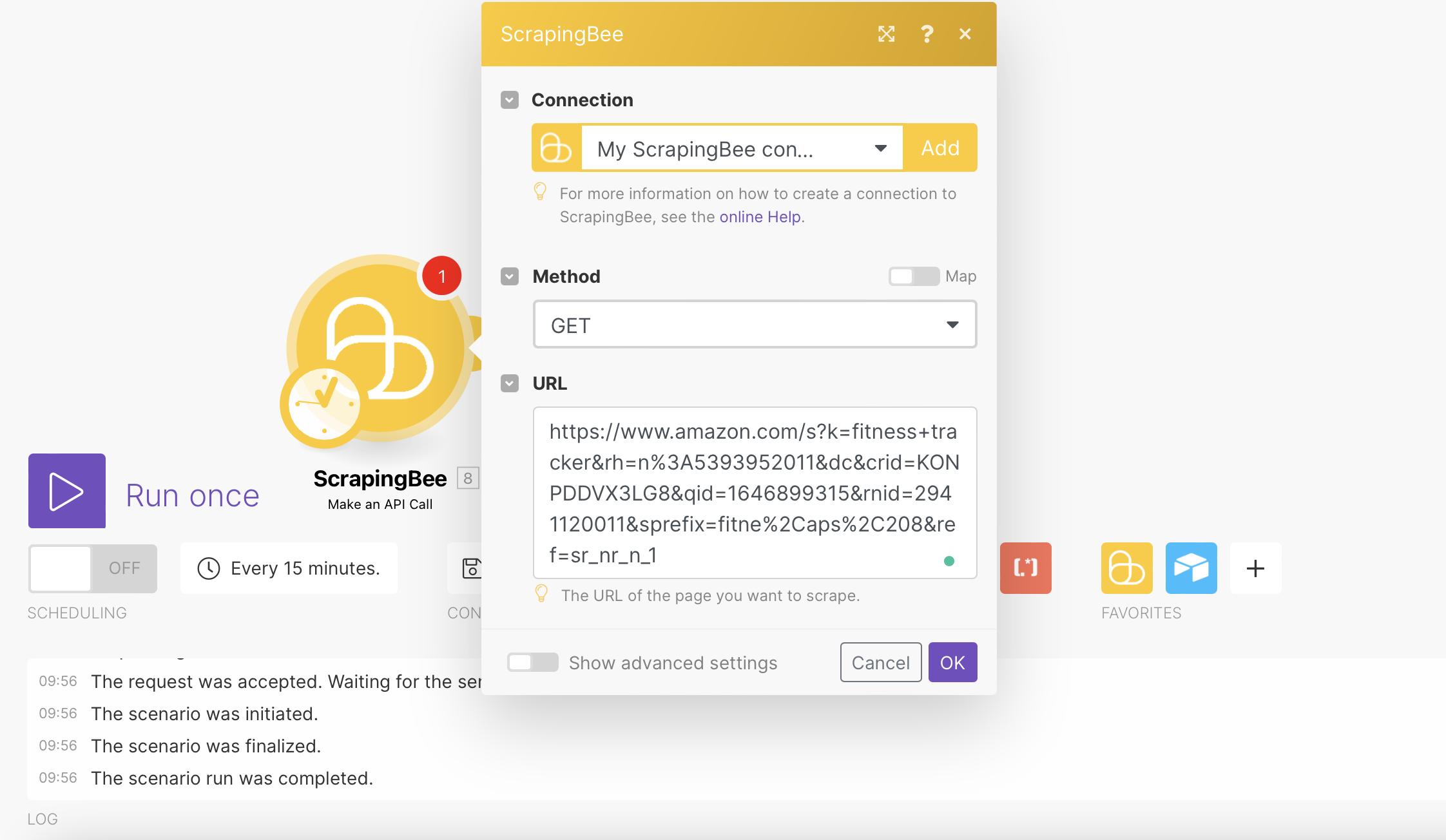Viewport: 1446px width, 840px height.
Task: Click inside the URL text field
Action: click(x=754, y=493)
